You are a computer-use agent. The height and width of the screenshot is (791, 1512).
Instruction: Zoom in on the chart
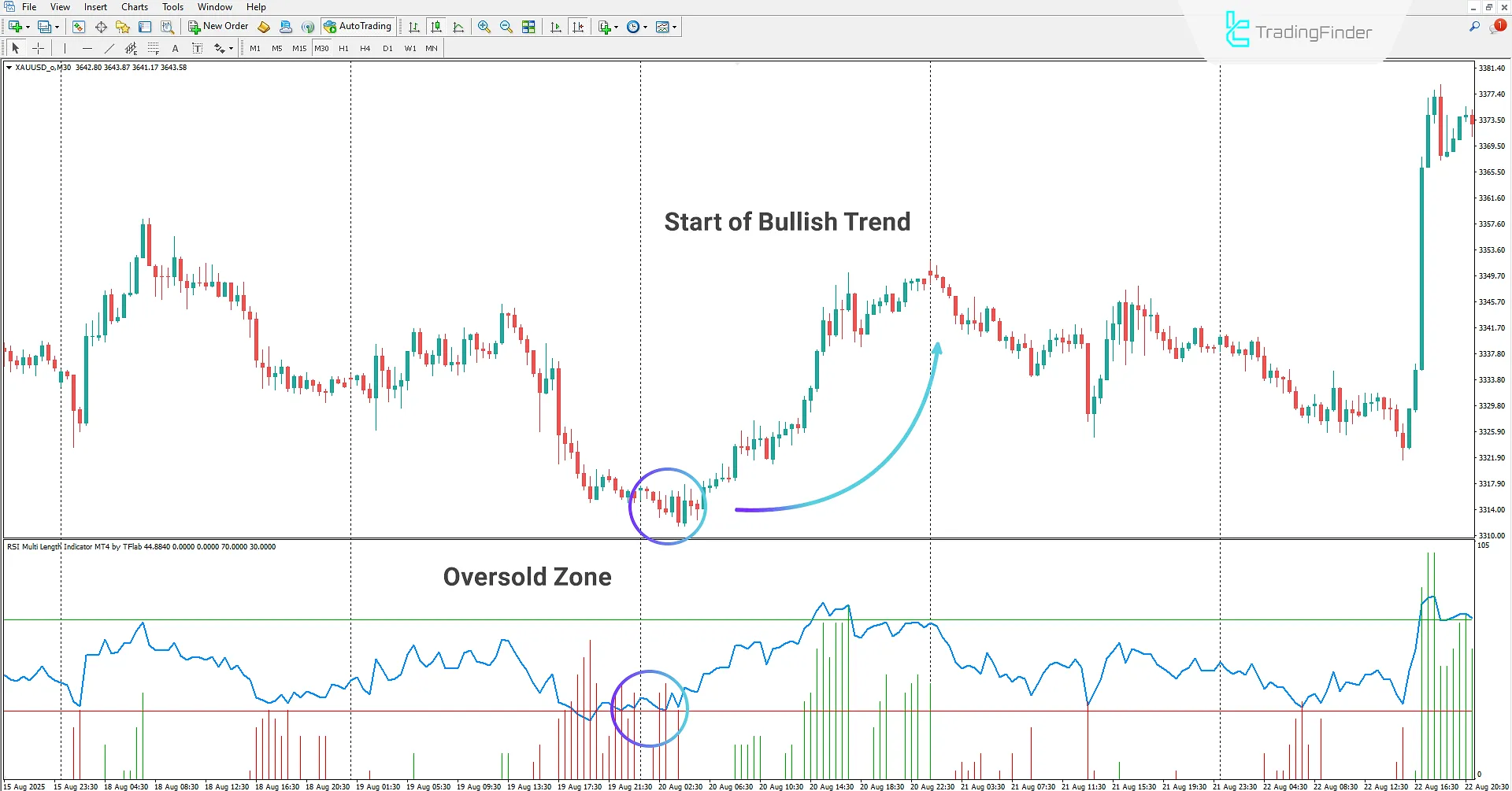[484, 26]
